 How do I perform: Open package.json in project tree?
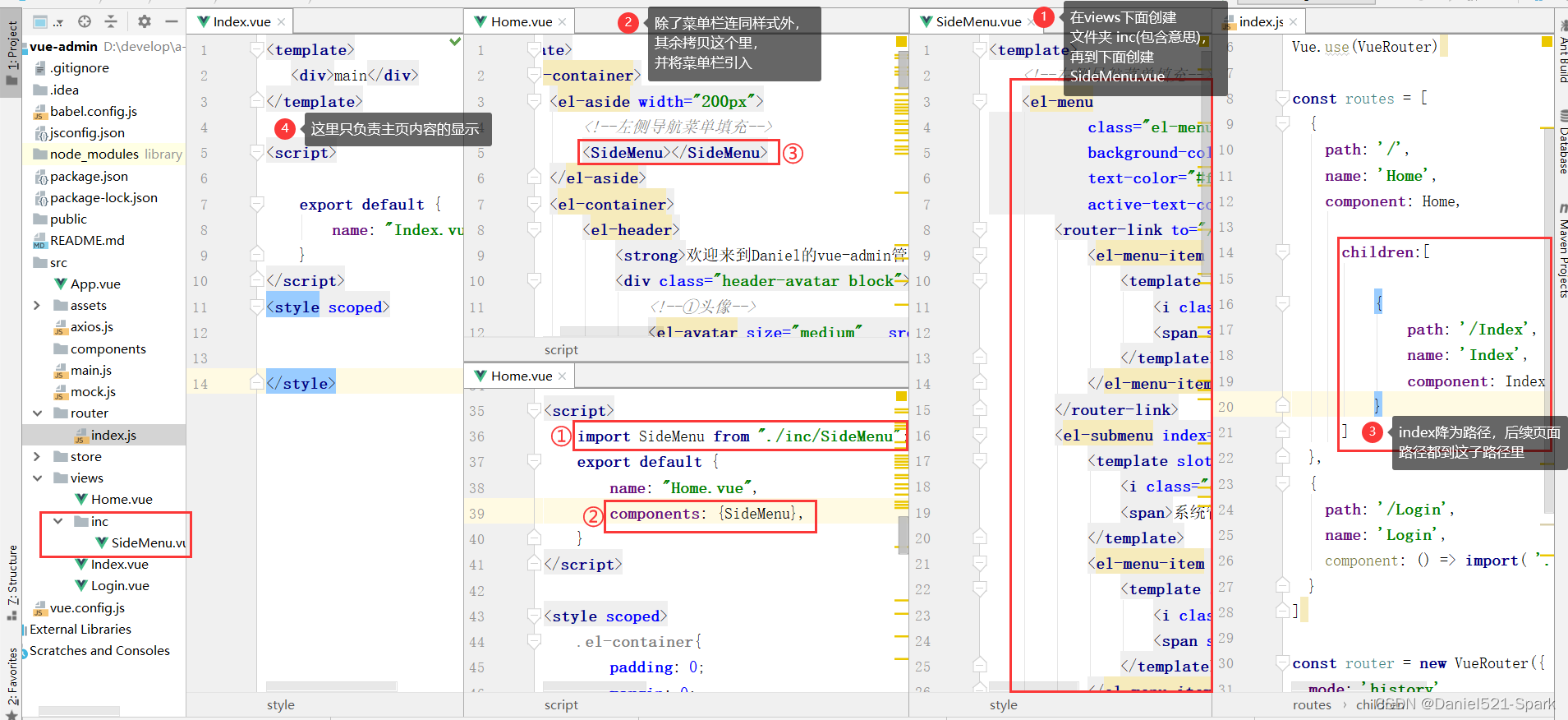pos(80,177)
